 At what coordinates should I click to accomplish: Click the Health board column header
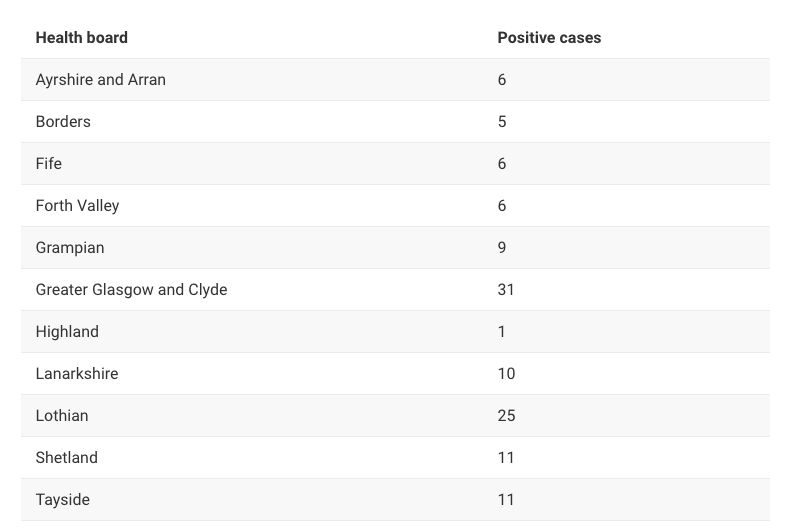[81, 38]
